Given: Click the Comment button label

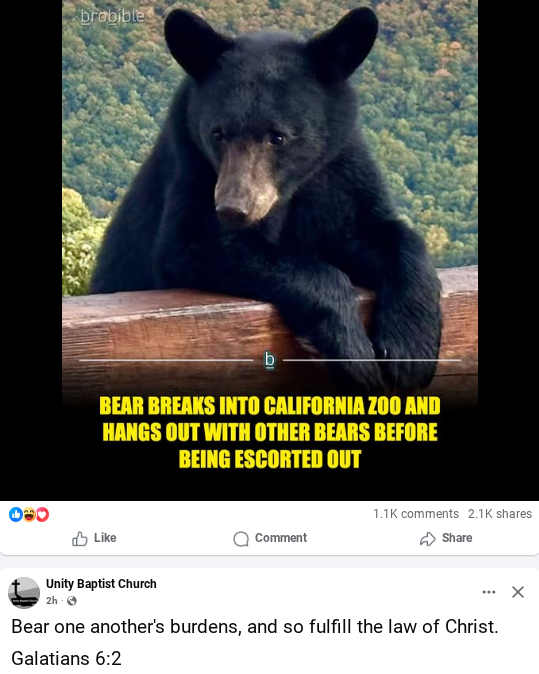Looking at the screenshot, I should [x=281, y=538].
